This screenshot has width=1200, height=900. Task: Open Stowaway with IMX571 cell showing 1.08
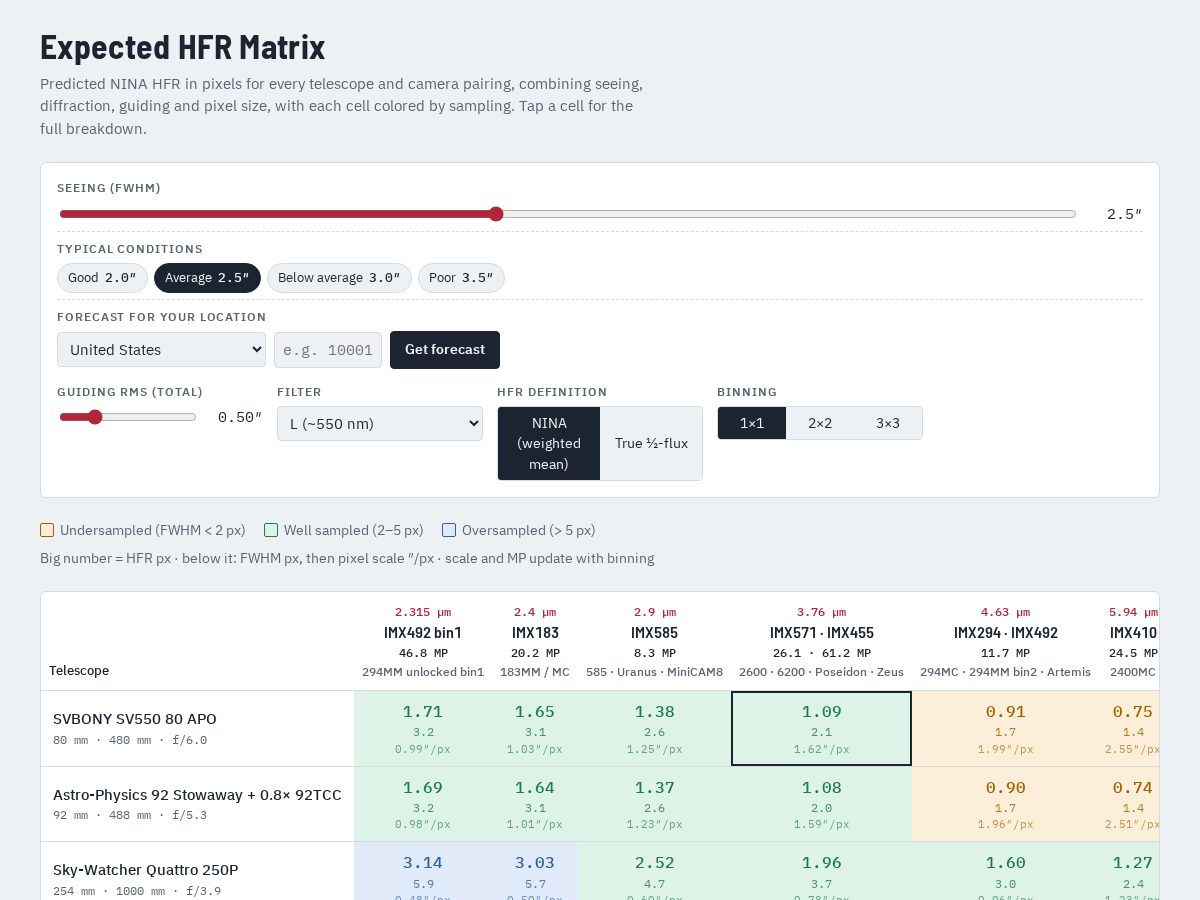click(821, 804)
